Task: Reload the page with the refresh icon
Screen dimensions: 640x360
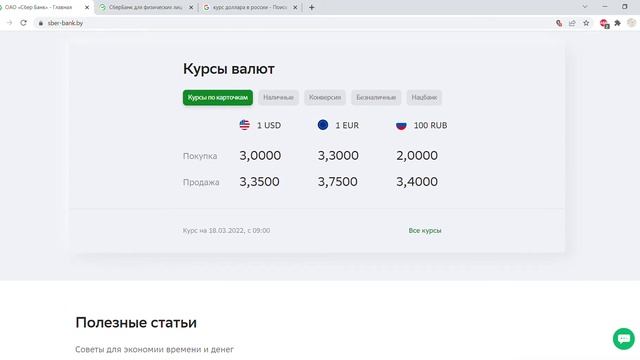Action: click(23, 23)
